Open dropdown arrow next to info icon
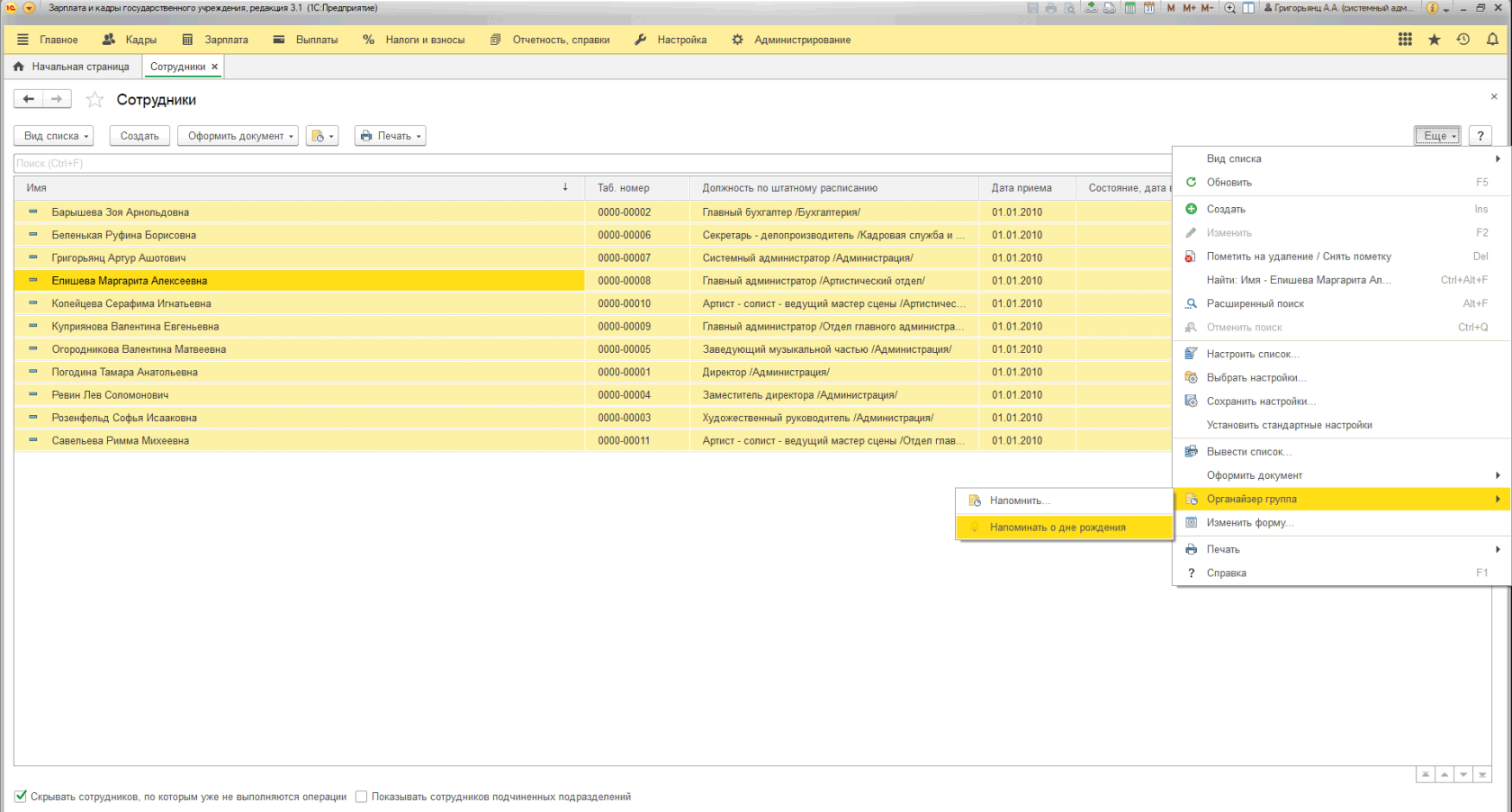The width and height of the screenshot is (1512, 812). click(1446, 9)
